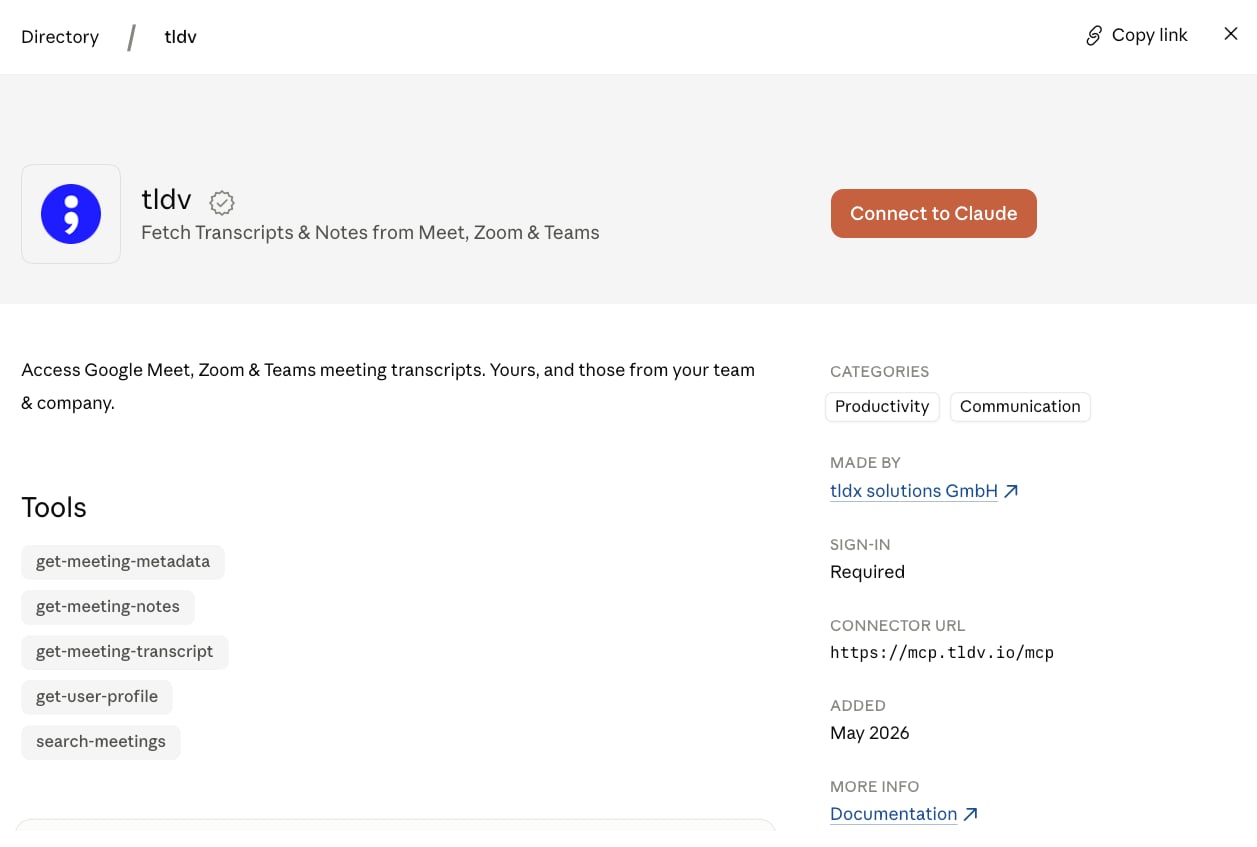This screenshot has height=847, width=1257.
Task: Click the SIGN-IN label
Action: tap(860, 545)
